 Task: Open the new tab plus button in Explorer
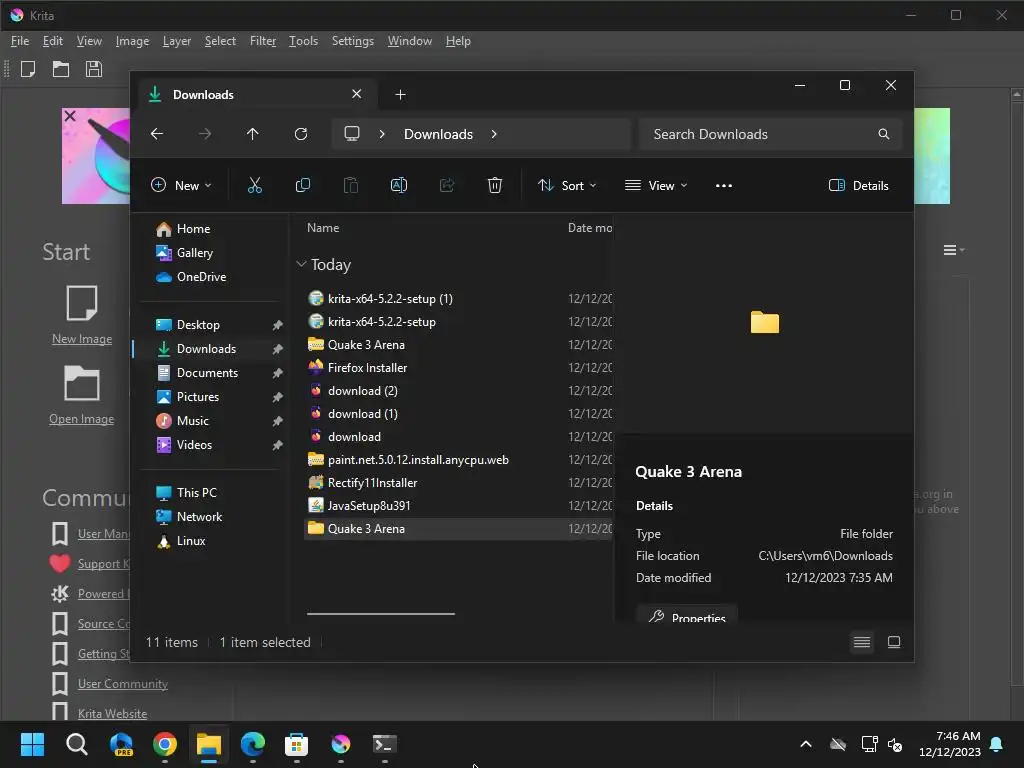click(400, 95)
